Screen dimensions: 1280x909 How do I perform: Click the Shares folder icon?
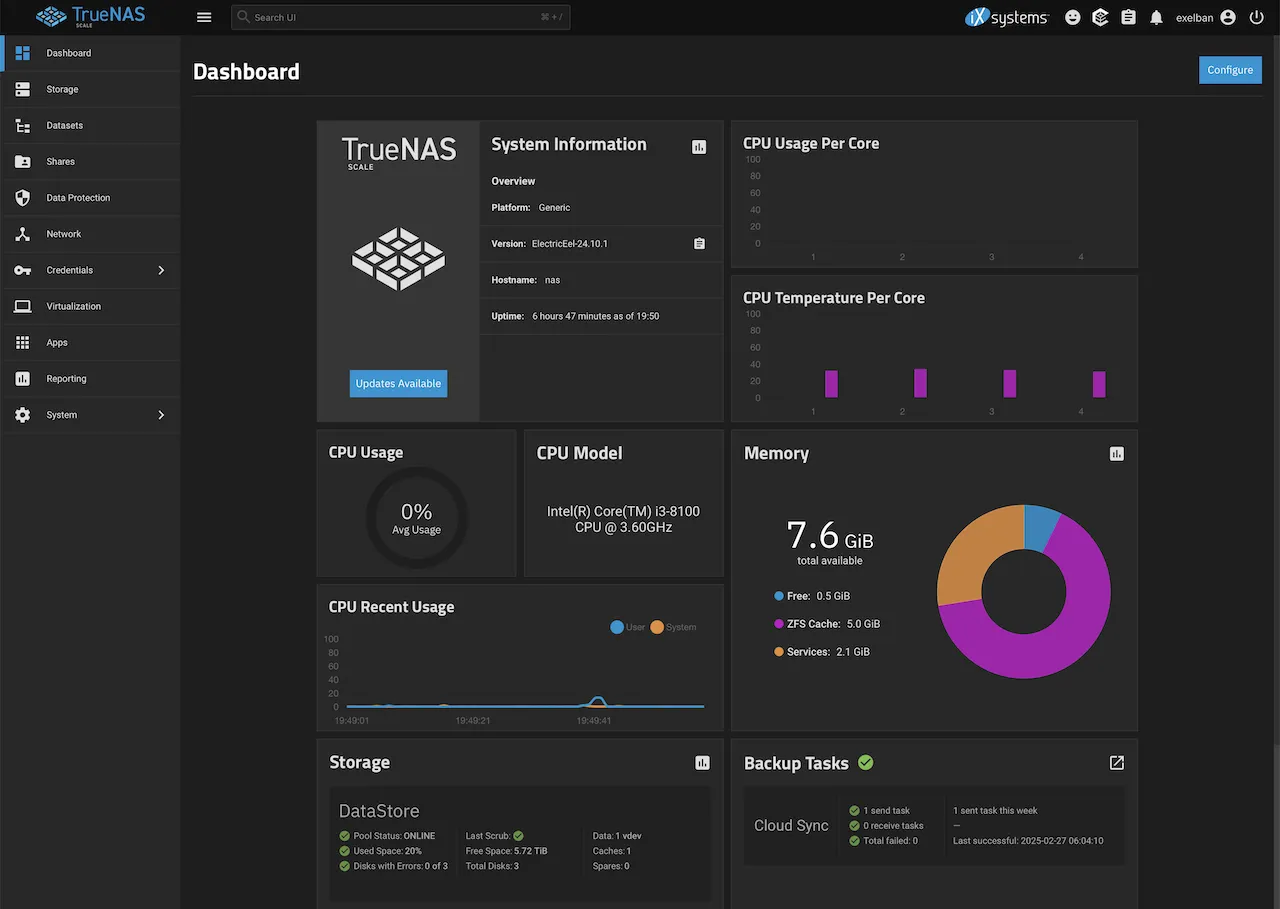pos(23,161)
